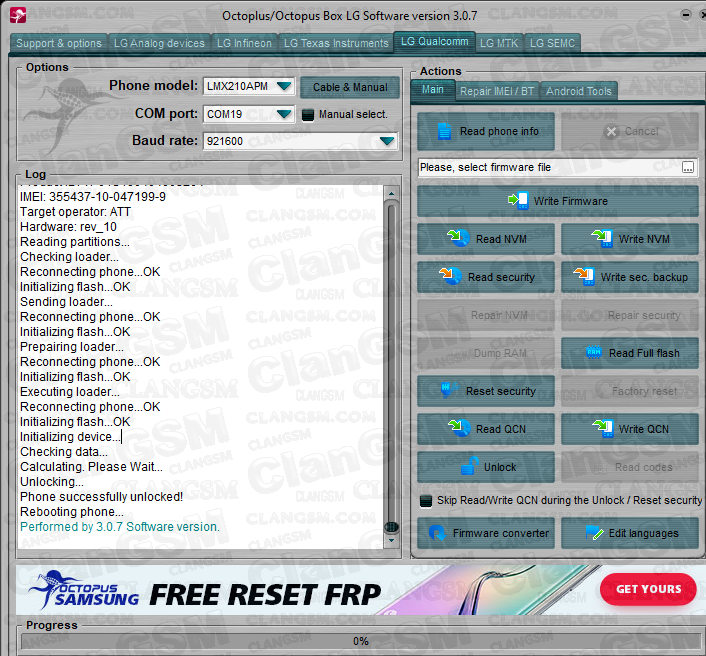Viewport: 706px width, 656px height.
Task: Switch to Repair IMEI / BT tab
Action: point(497,91)
